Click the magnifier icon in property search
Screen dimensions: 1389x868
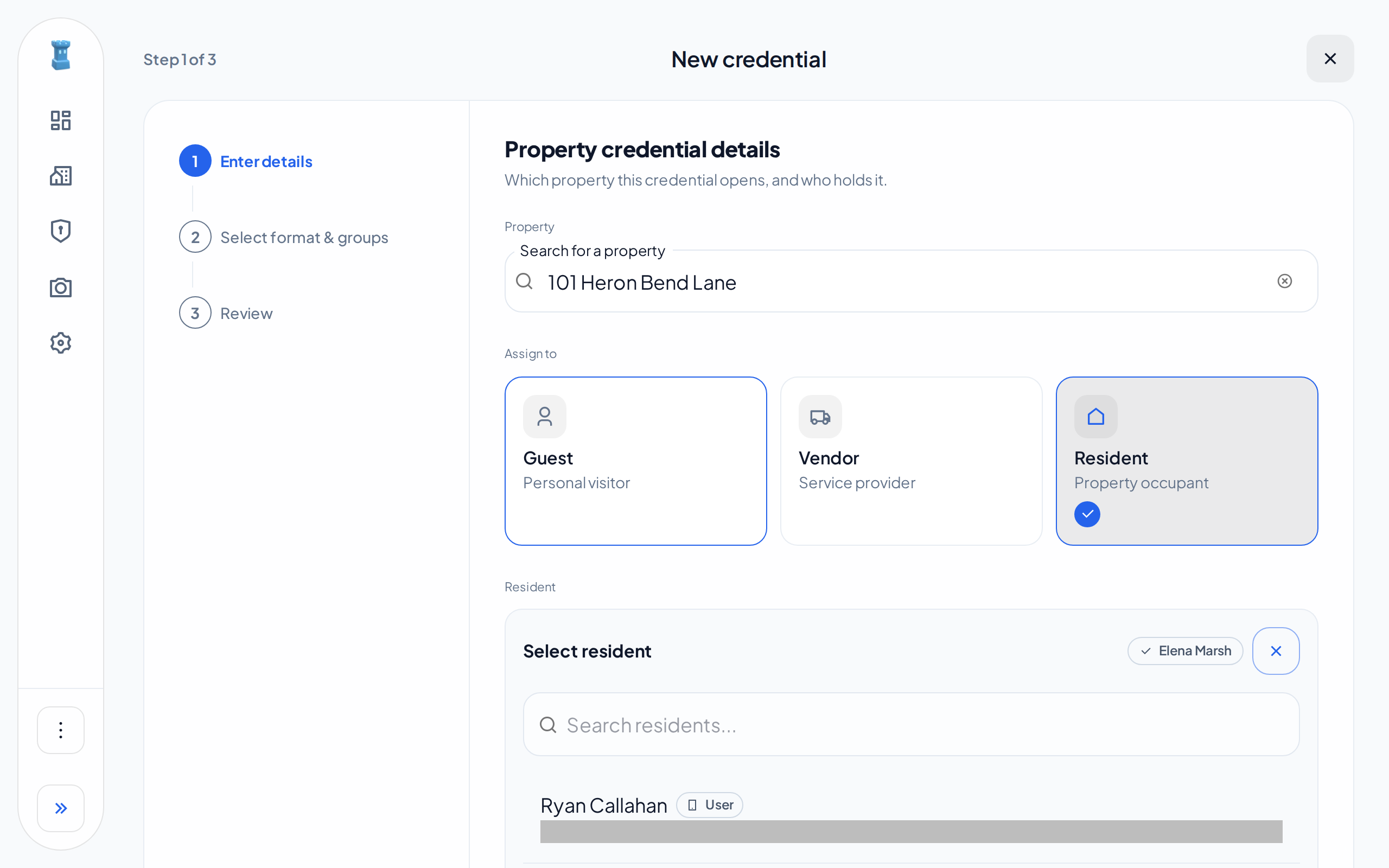pos(524,282)
